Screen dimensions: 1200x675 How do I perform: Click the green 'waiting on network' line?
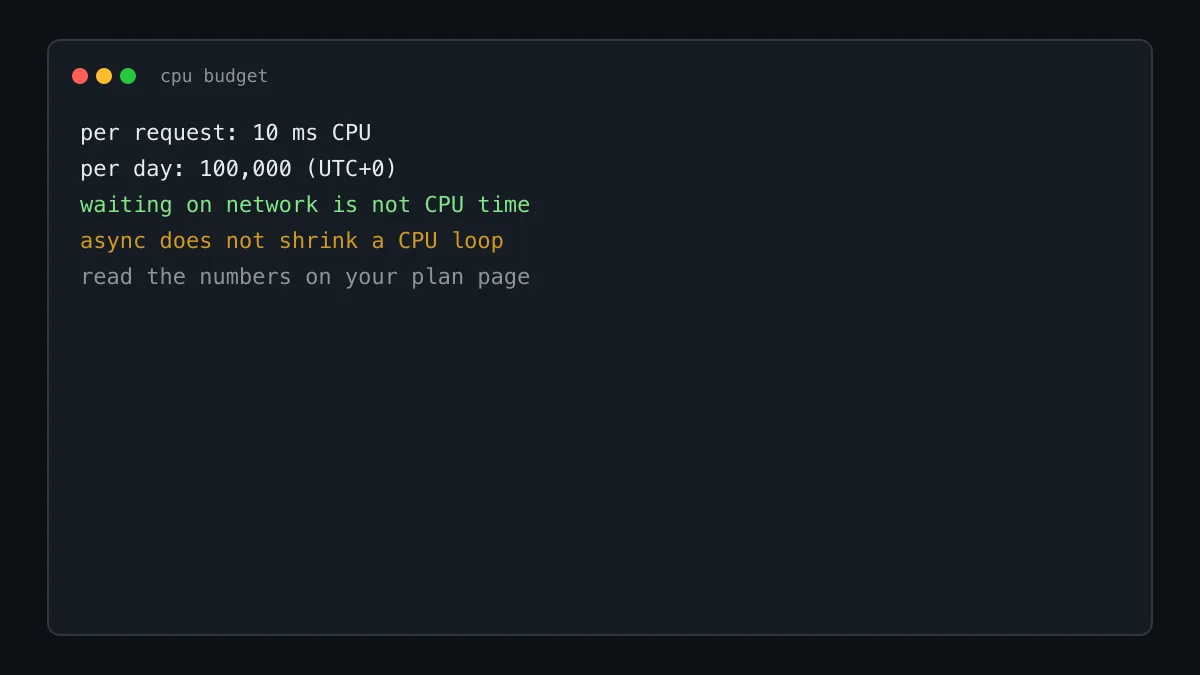click(305, 205)
